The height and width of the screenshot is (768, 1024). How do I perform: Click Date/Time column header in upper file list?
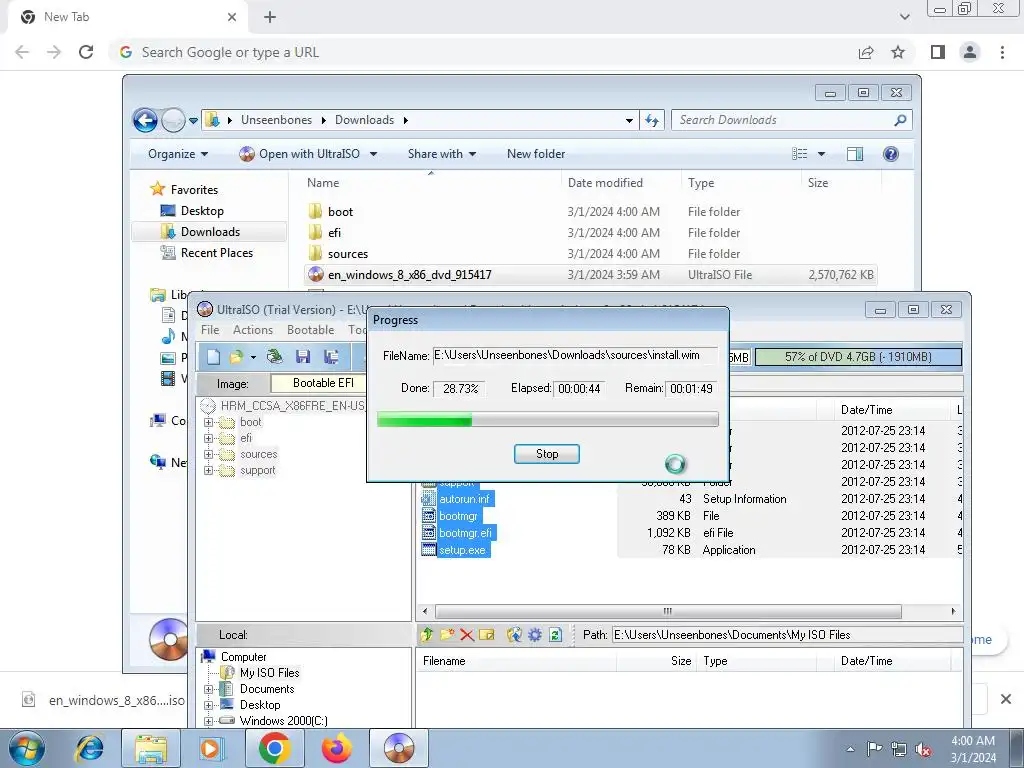click(x=867, y=409)
